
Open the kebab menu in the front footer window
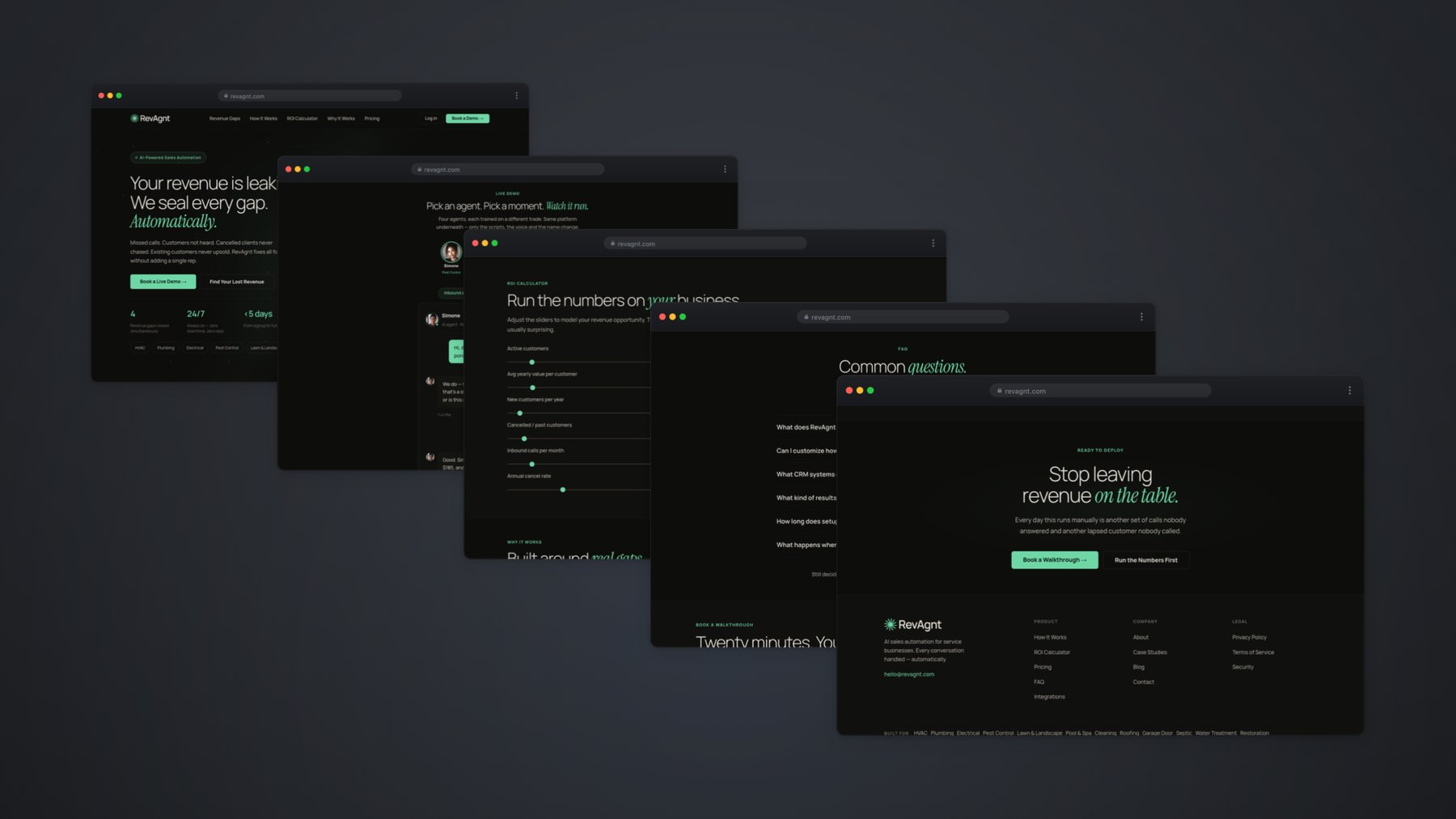(1349, 390)
